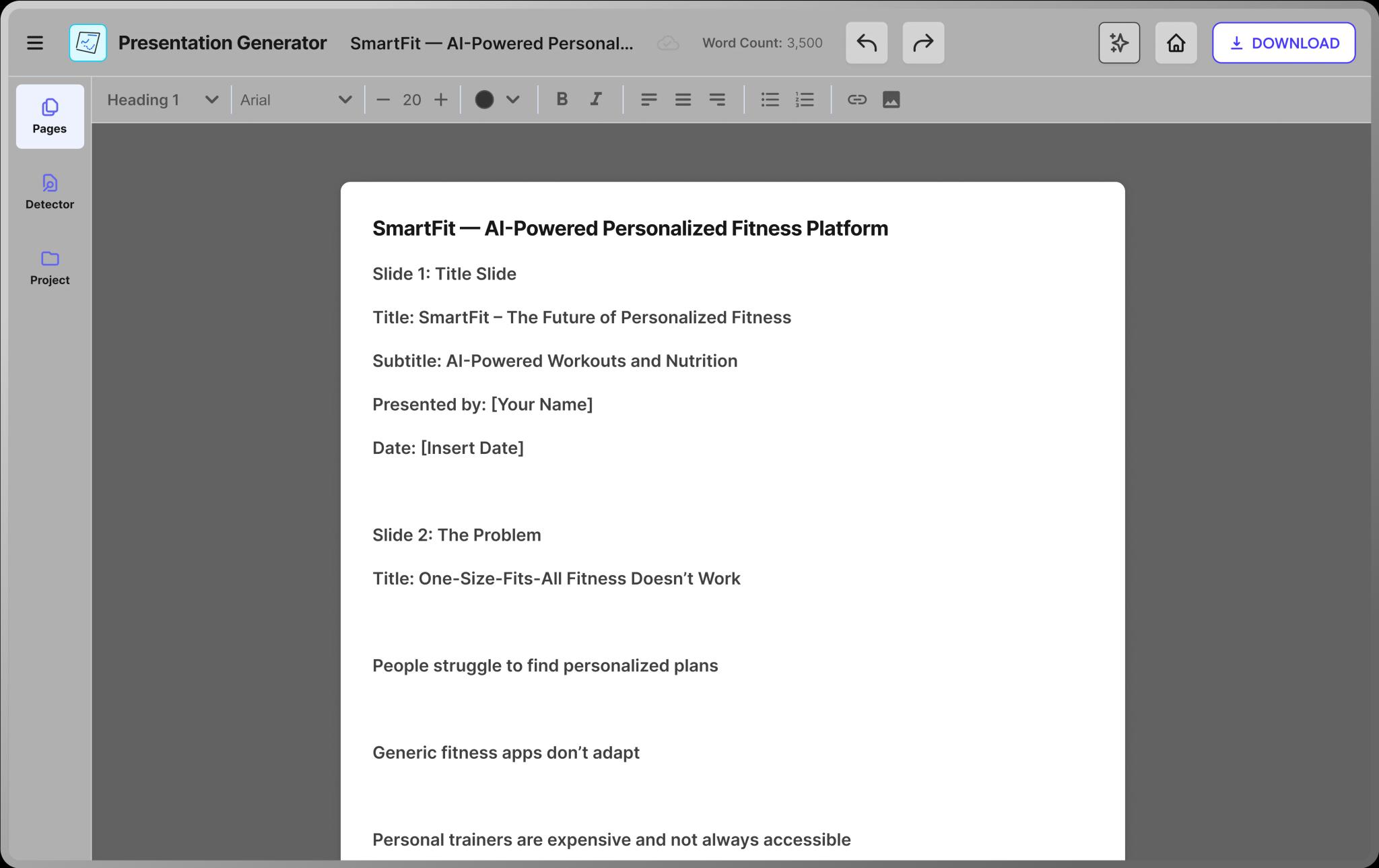The width and height of the screenshot is (1379, 868).
Task: Go to home with house icon
Action: 1176,43
